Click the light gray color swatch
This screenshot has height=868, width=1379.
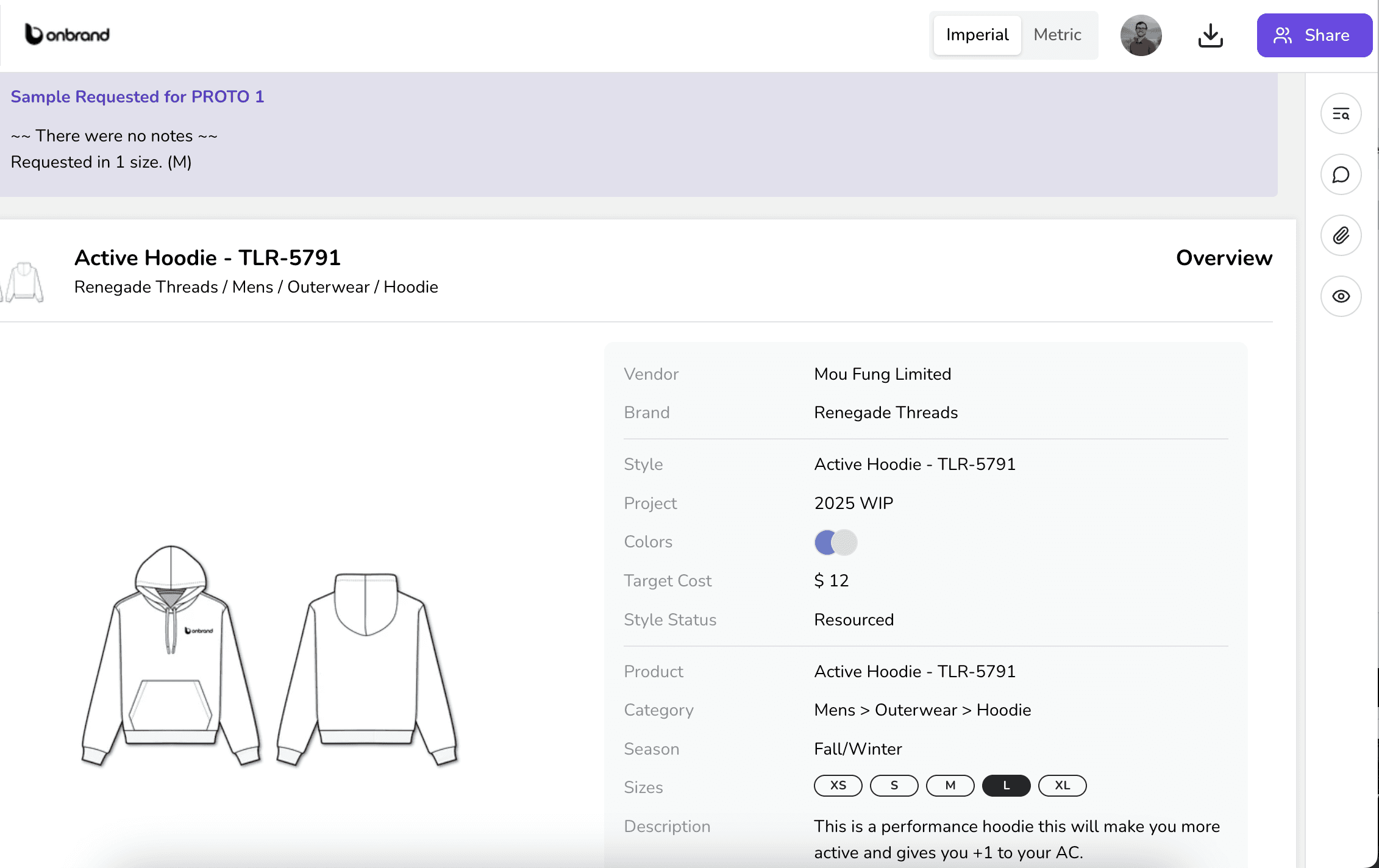click(847, 542)
